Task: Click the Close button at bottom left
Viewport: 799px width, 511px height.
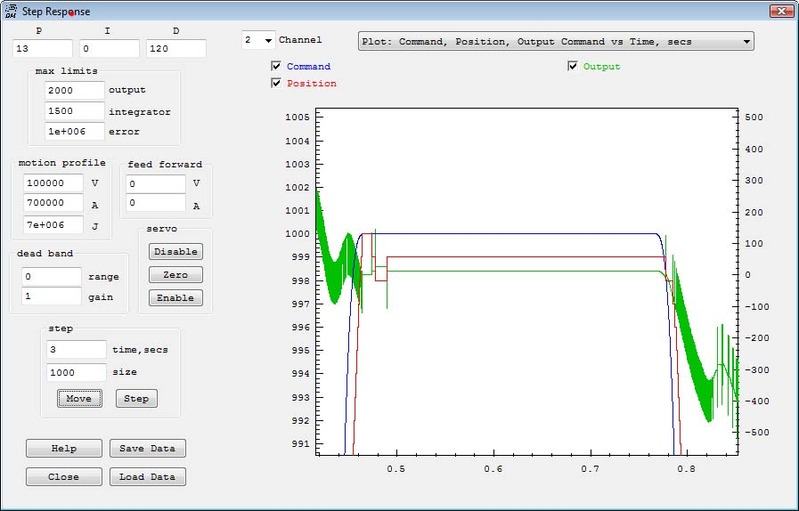Action: [63, 477]
